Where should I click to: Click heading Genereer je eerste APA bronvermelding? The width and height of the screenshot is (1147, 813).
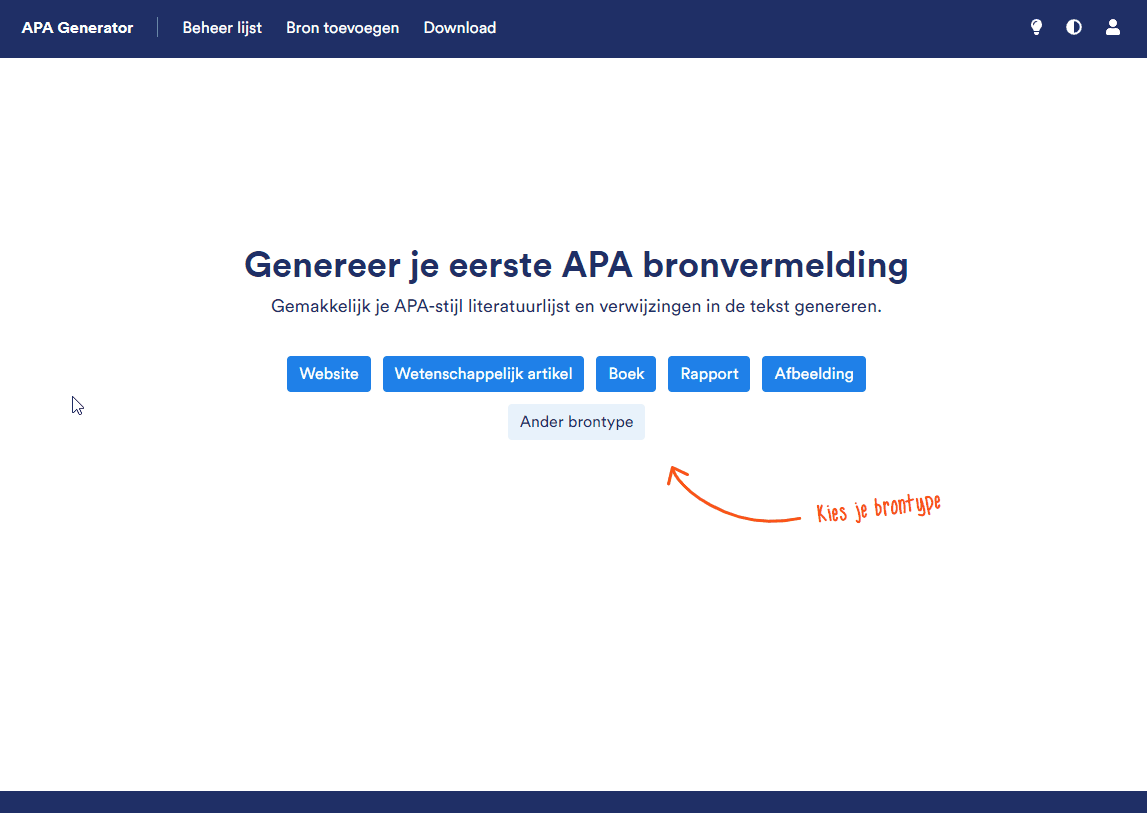tap(576, 265)
